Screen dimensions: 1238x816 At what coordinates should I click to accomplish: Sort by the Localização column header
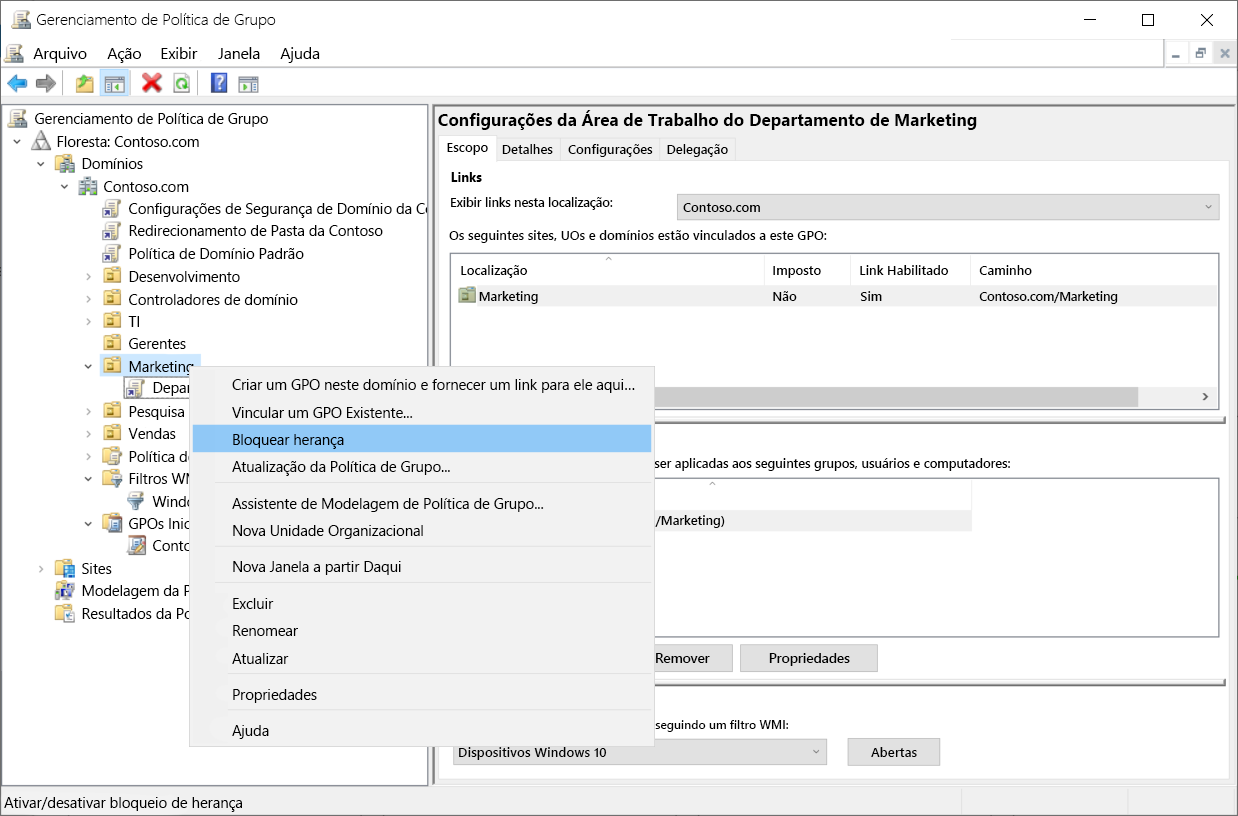click(x=608, y=270)
